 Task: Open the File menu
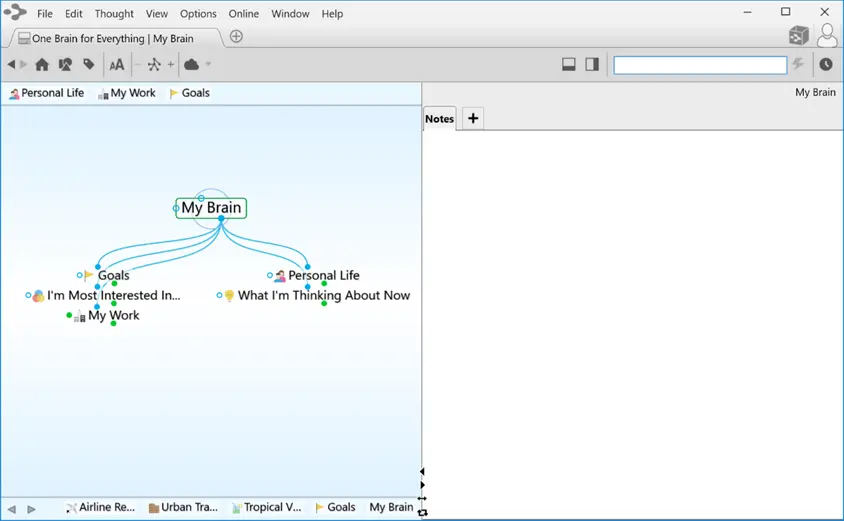click(45, 14)
